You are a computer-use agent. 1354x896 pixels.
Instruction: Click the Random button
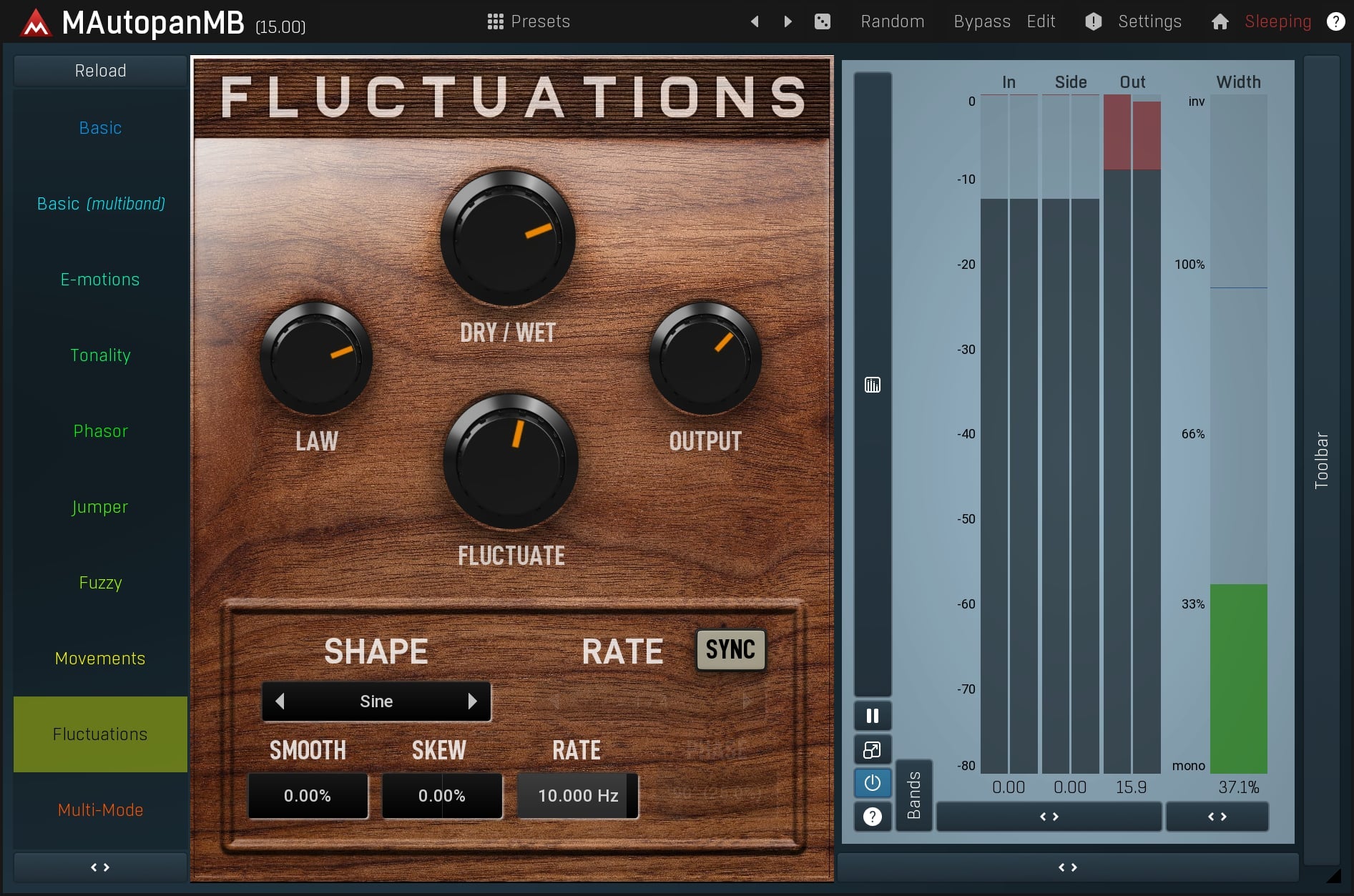[x=892, y=21]
